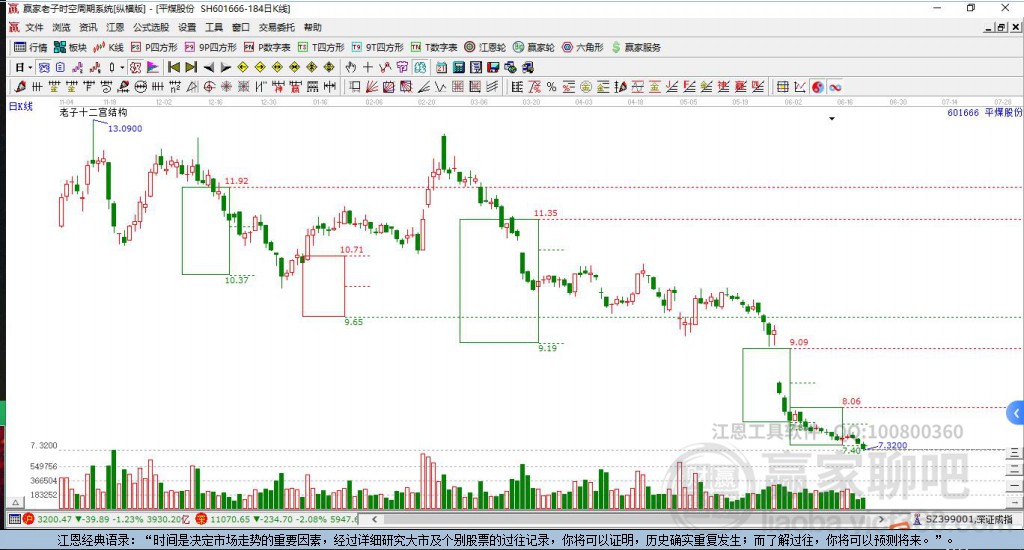Click the colored grid table icon
This screenshot has width=1024, height=550.
point(782,87)
